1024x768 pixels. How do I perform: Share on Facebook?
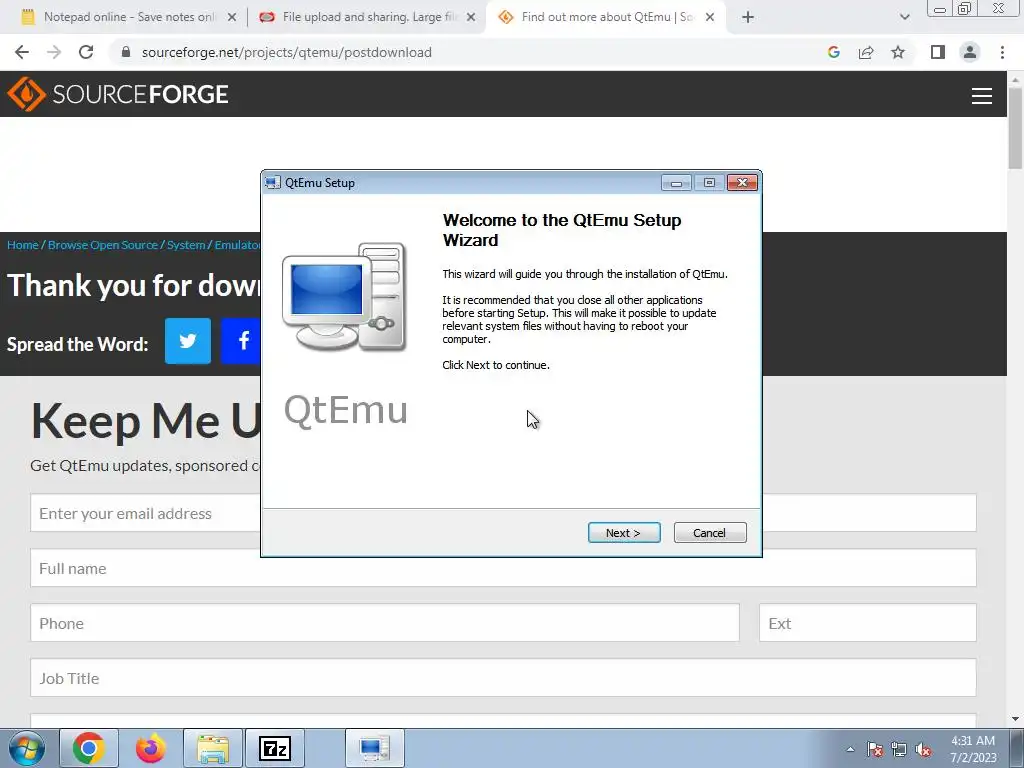(241, 341)
